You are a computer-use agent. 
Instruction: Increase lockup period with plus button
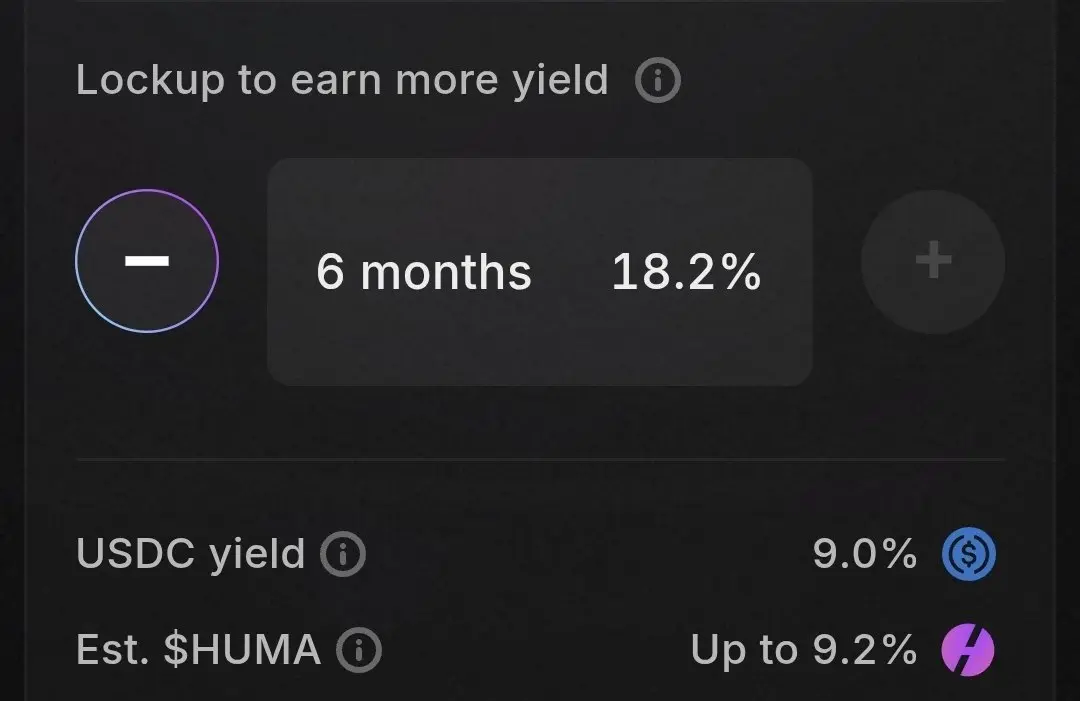(x=933, y=262)
